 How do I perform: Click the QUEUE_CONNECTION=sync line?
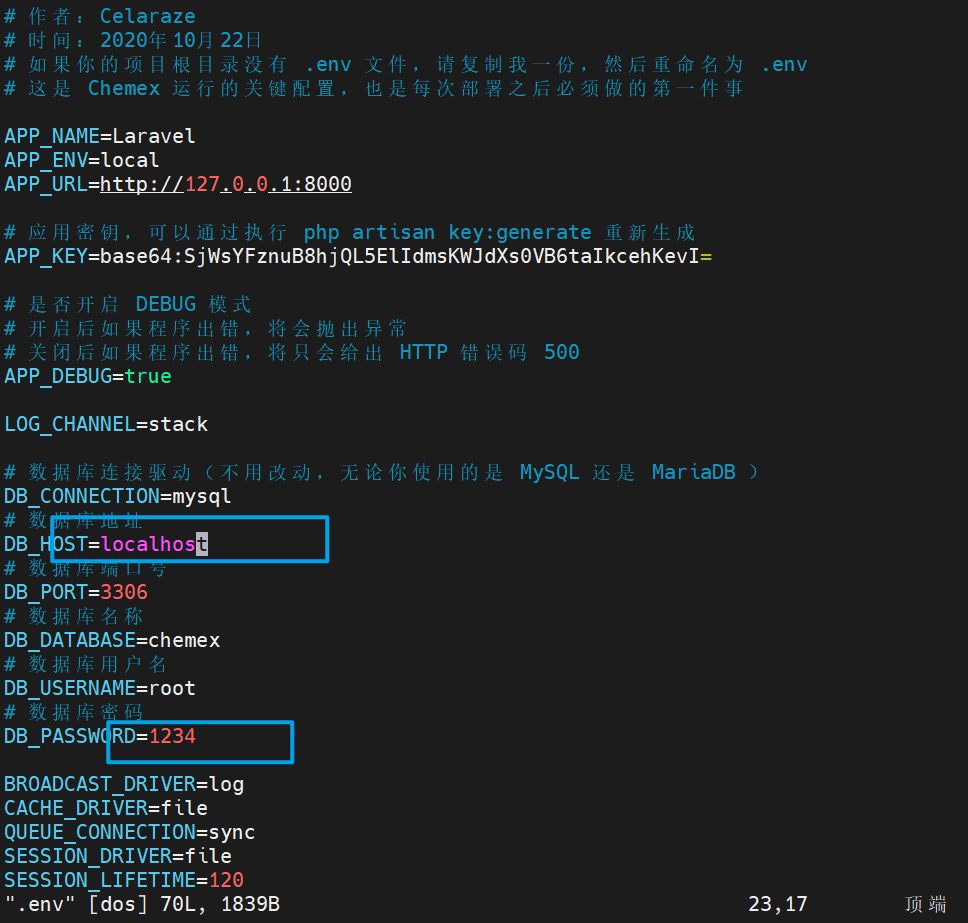pyautogui.click(x=130, y=833)
